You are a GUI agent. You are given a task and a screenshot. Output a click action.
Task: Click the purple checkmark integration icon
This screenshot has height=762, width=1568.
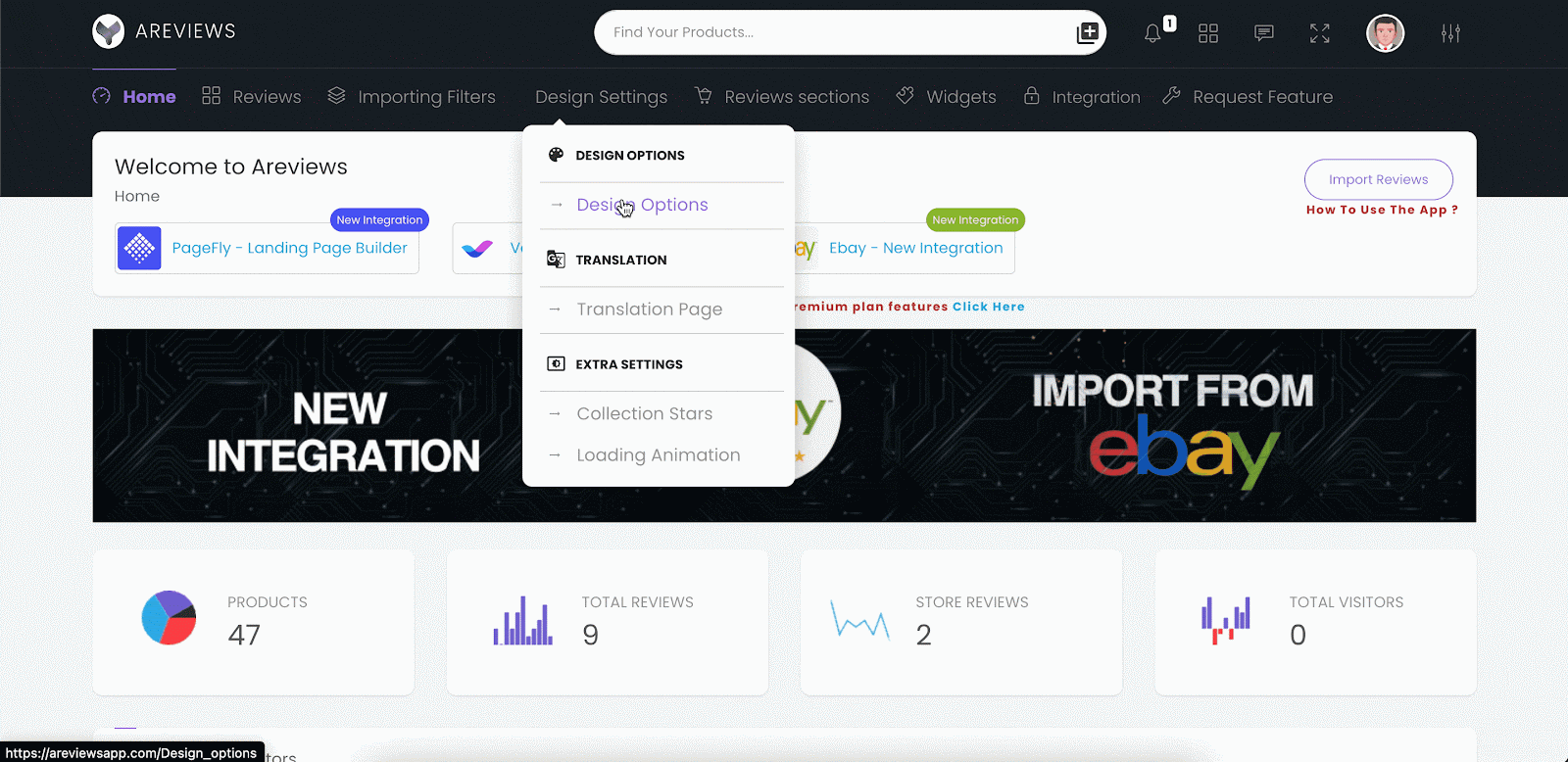pyautogui.click(x=477, y=249)
